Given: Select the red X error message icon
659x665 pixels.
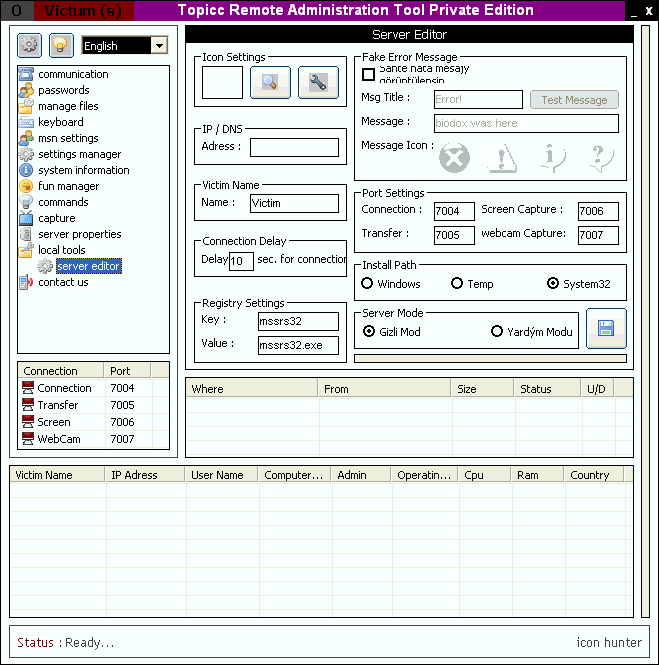Looking at the screenshot, I should click(x=454, y=158).
